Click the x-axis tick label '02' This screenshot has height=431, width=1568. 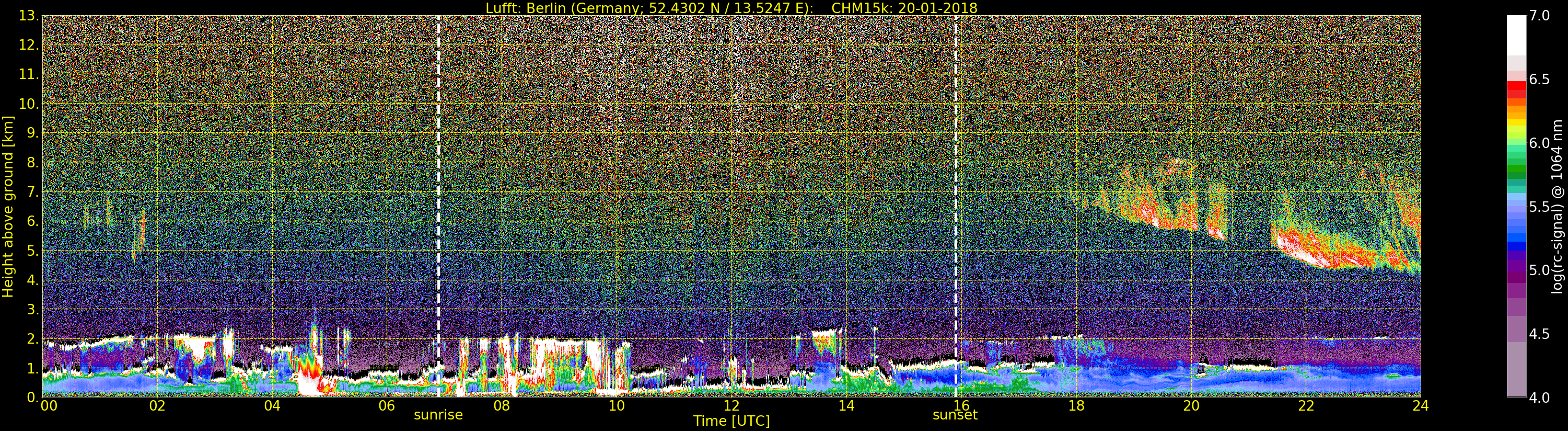(x=157, y=406)
